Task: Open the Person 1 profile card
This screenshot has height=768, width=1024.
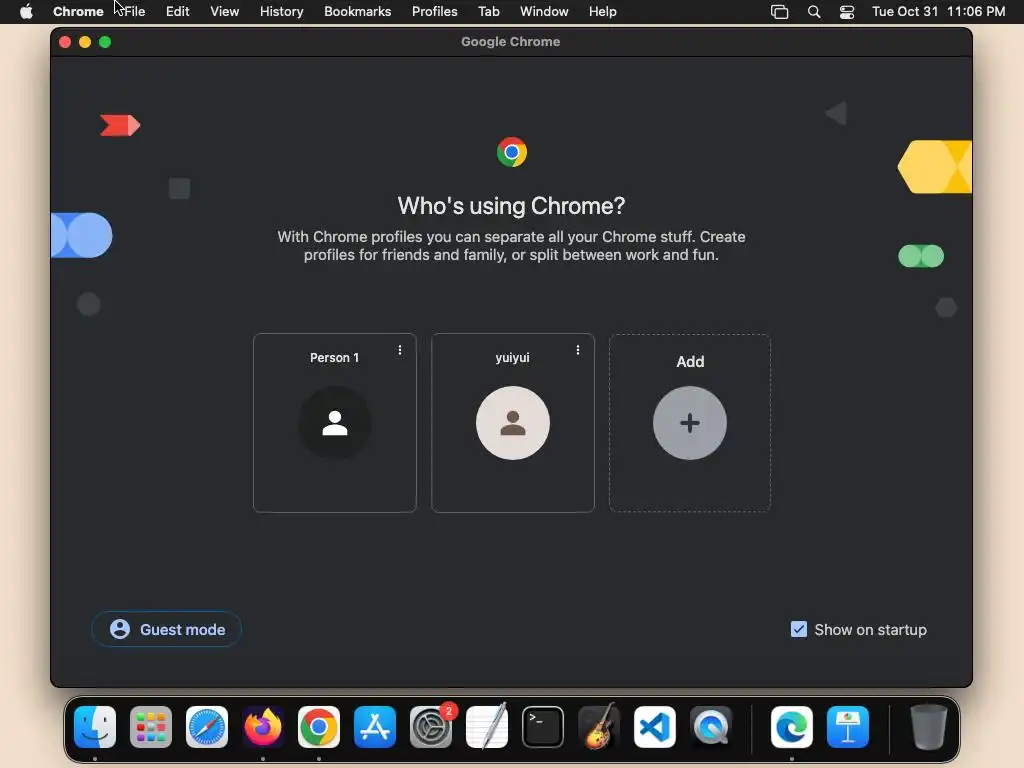Action: [x=334, y=423]
